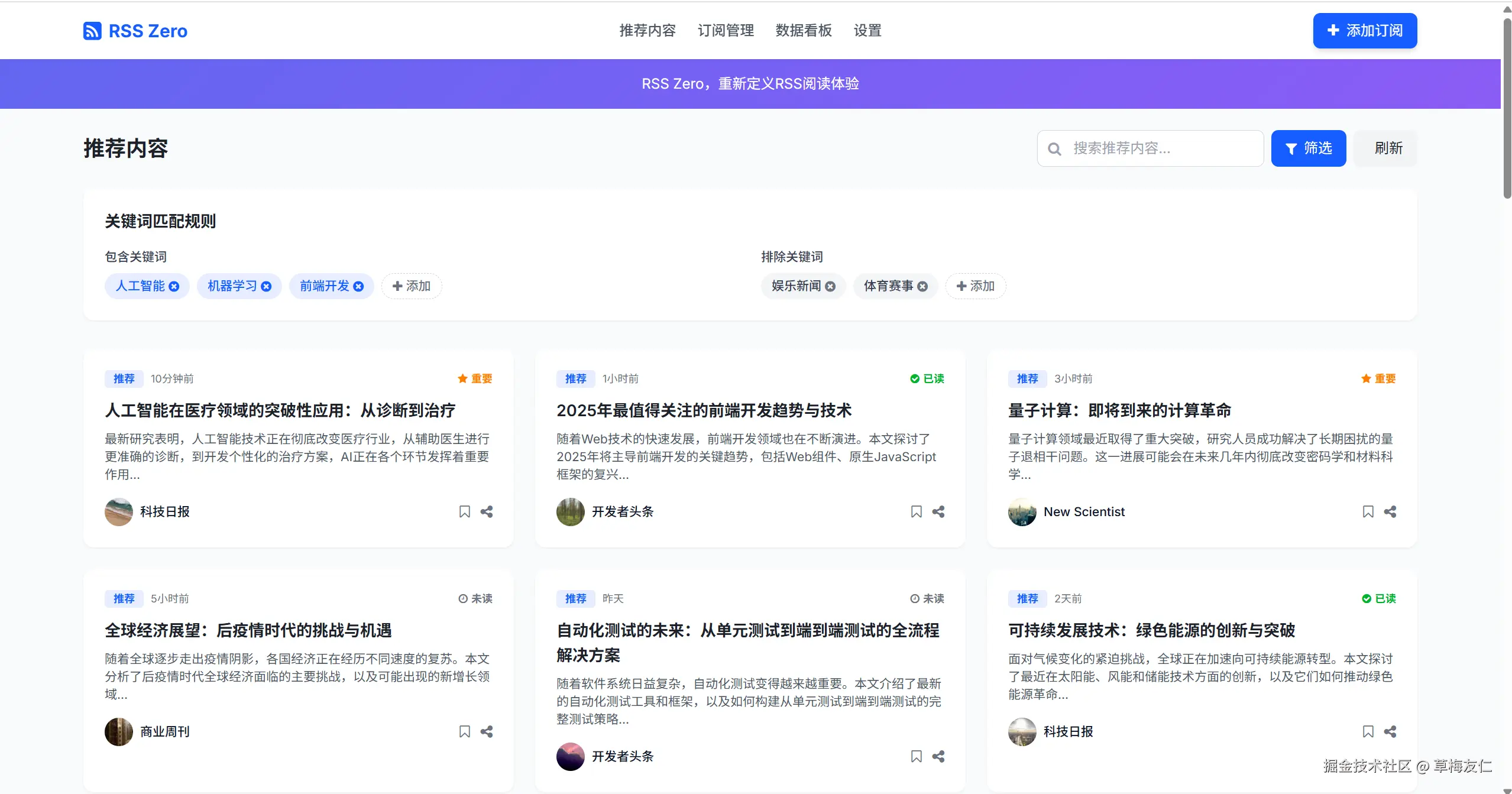Add a new include keyword
Image resolution: width=1512 pixels, height=794 pixels.
(412, 286)
